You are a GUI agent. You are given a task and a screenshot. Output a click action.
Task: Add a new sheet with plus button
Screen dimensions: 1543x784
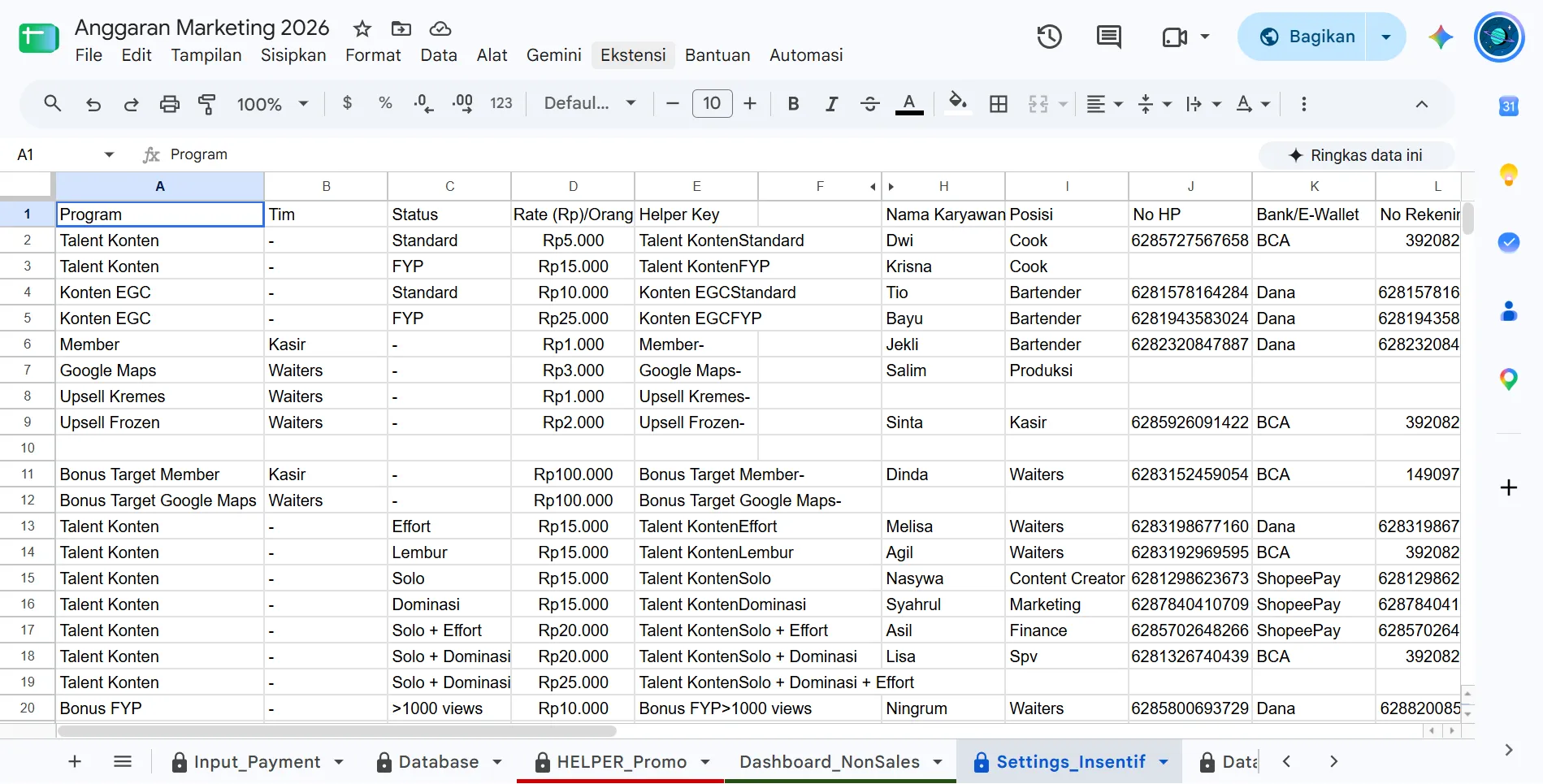click(x=75, y=761)
